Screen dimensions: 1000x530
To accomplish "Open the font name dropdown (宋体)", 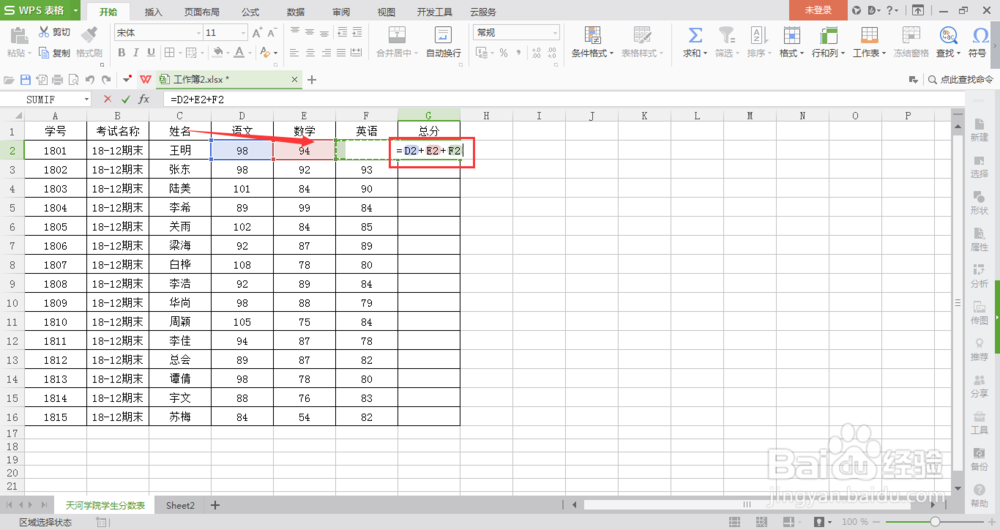I will coord(198,33).
